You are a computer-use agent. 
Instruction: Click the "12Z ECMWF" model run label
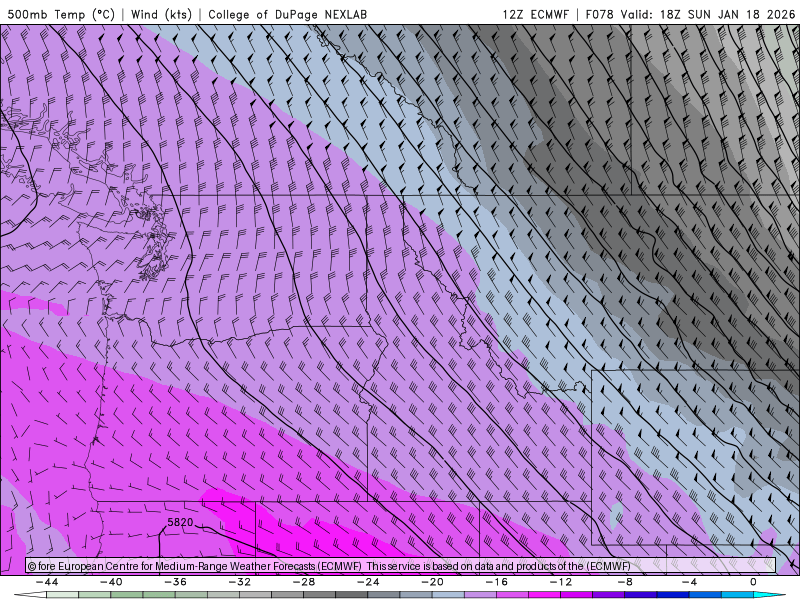535,14
